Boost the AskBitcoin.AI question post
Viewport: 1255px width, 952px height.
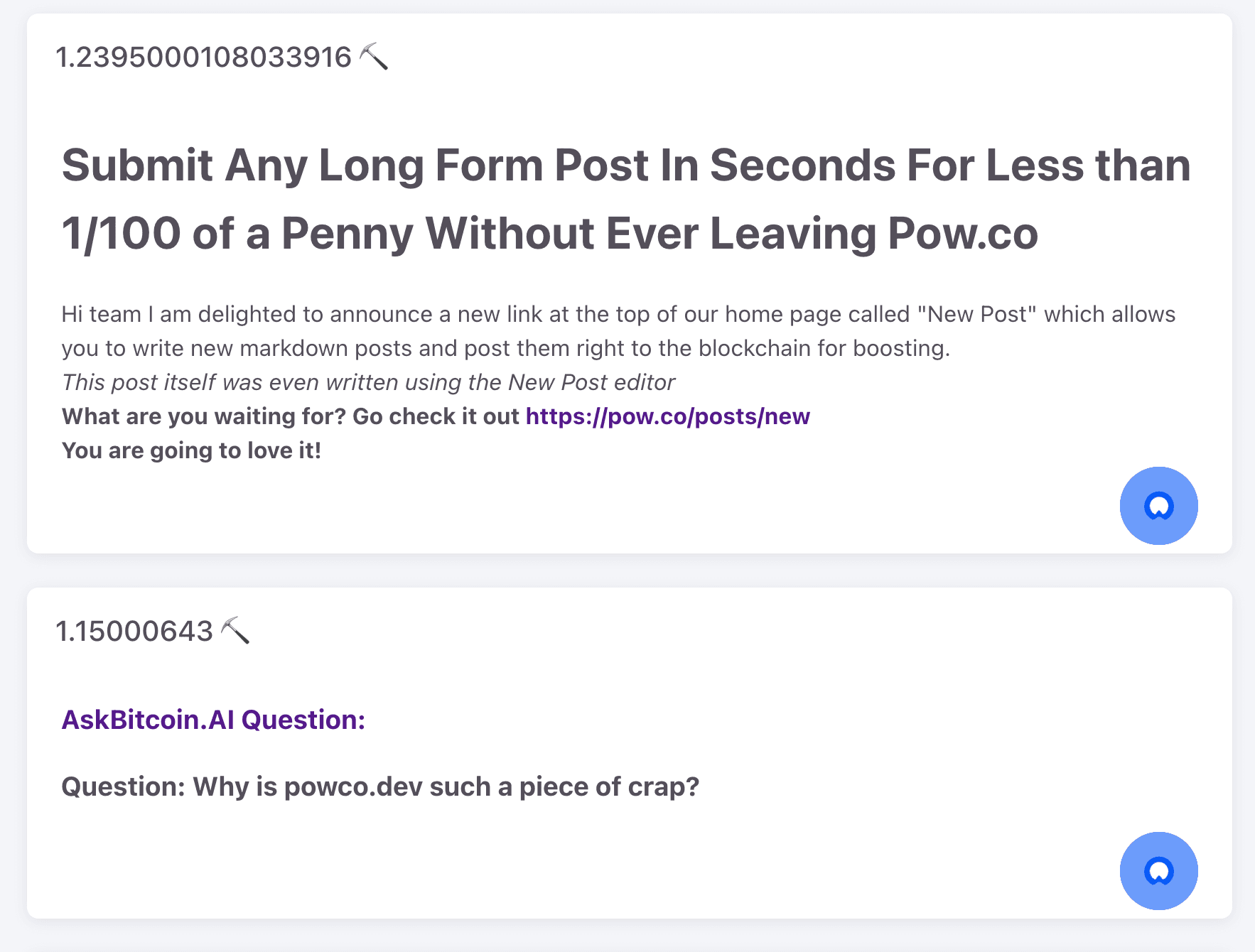1158,871
